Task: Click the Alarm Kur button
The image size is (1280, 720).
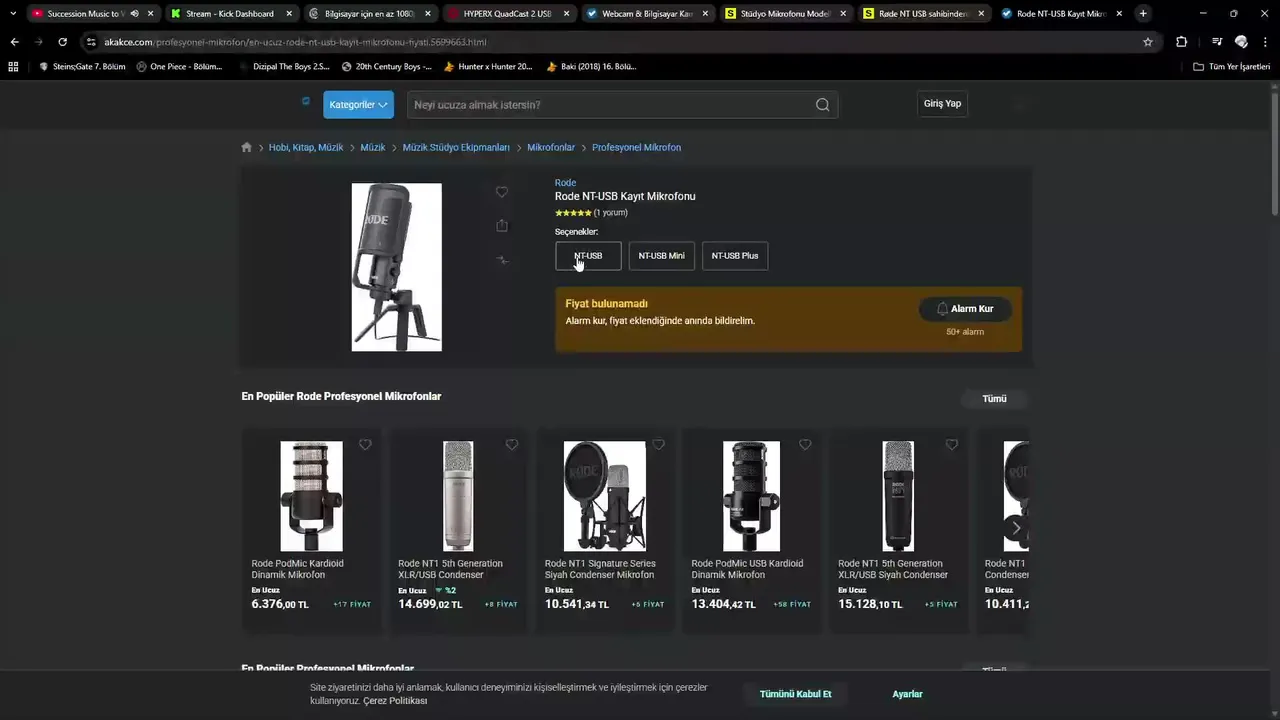Action: click(x=965, y=309)
